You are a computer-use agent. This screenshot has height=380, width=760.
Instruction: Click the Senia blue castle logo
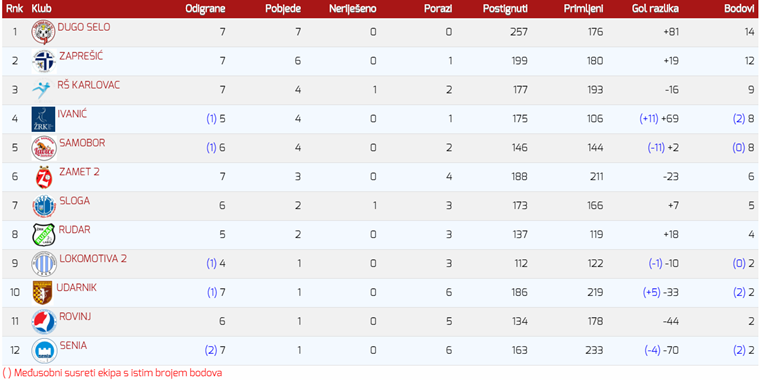(44, 351)
